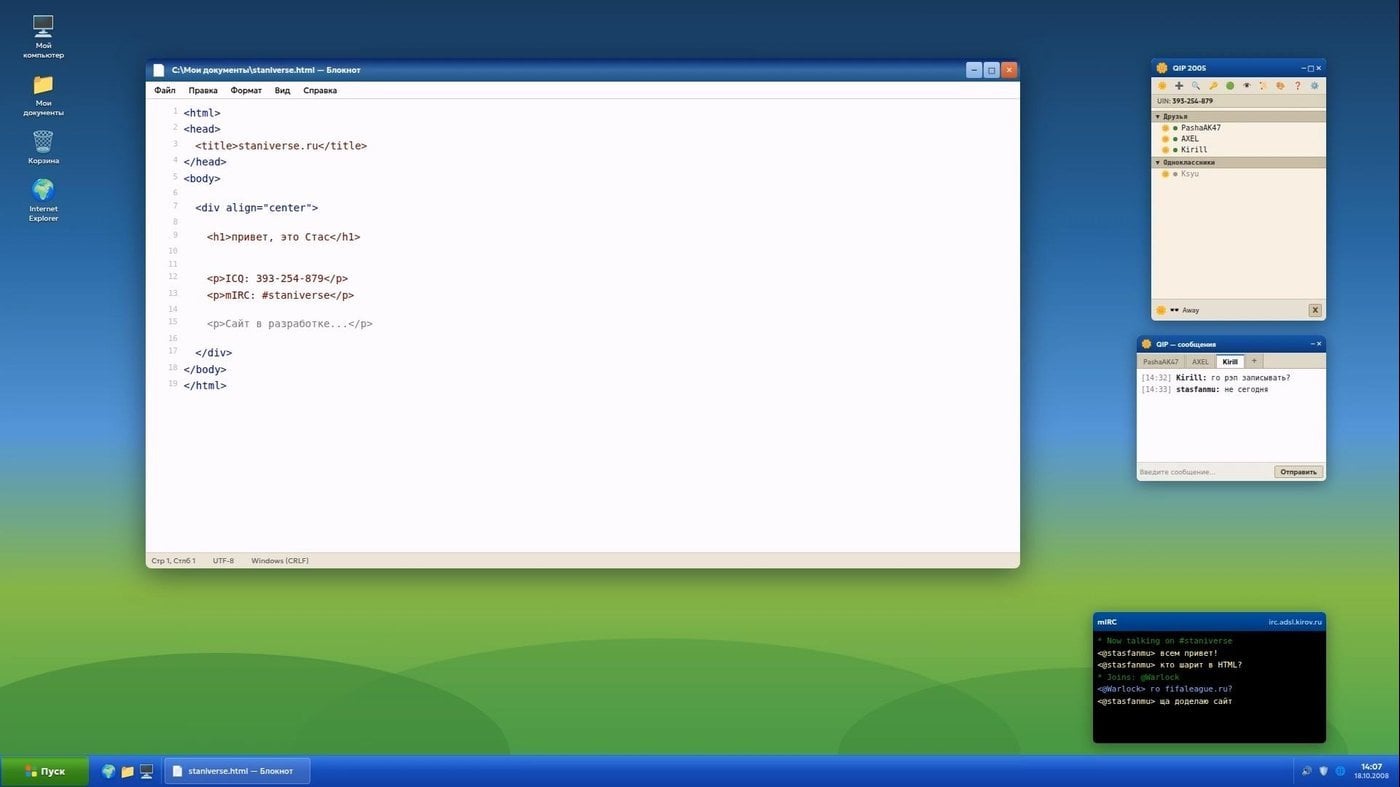Viewport: 1400px width, 787px height.
Task: Open the Пуск start button
Action: pyautogui.click(x=44, y=771)
